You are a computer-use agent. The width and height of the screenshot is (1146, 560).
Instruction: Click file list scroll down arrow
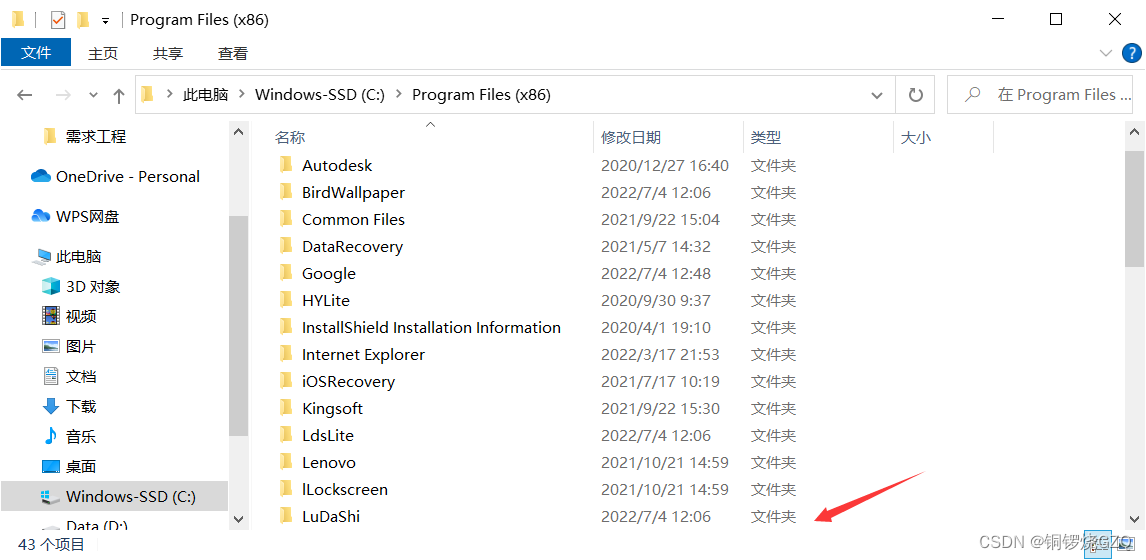coord(1134,518)
